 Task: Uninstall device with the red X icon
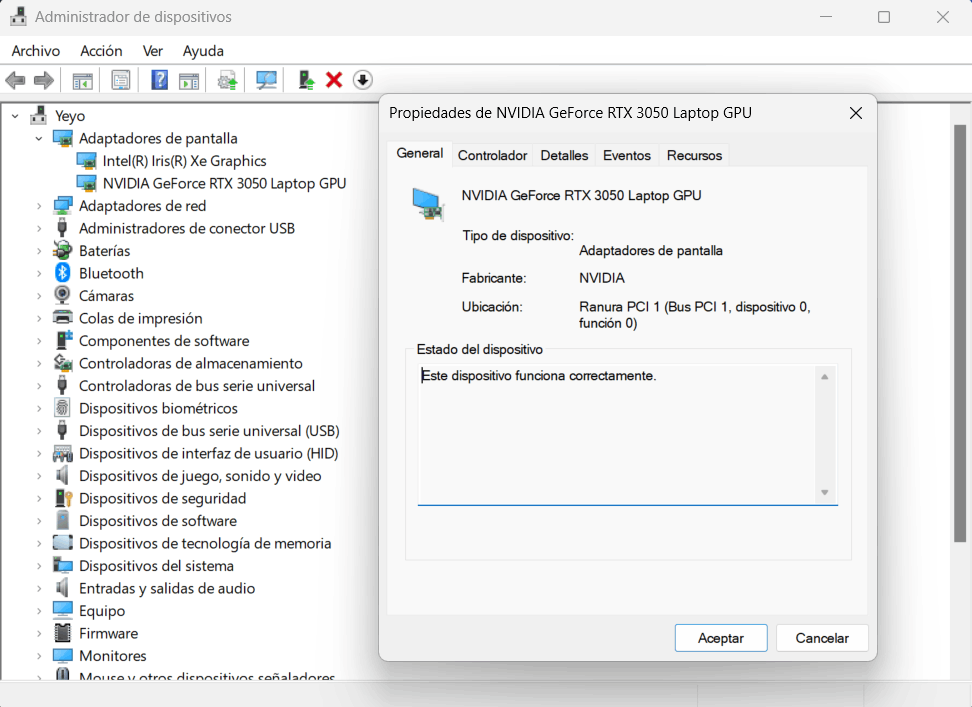(x=334, y=80)
